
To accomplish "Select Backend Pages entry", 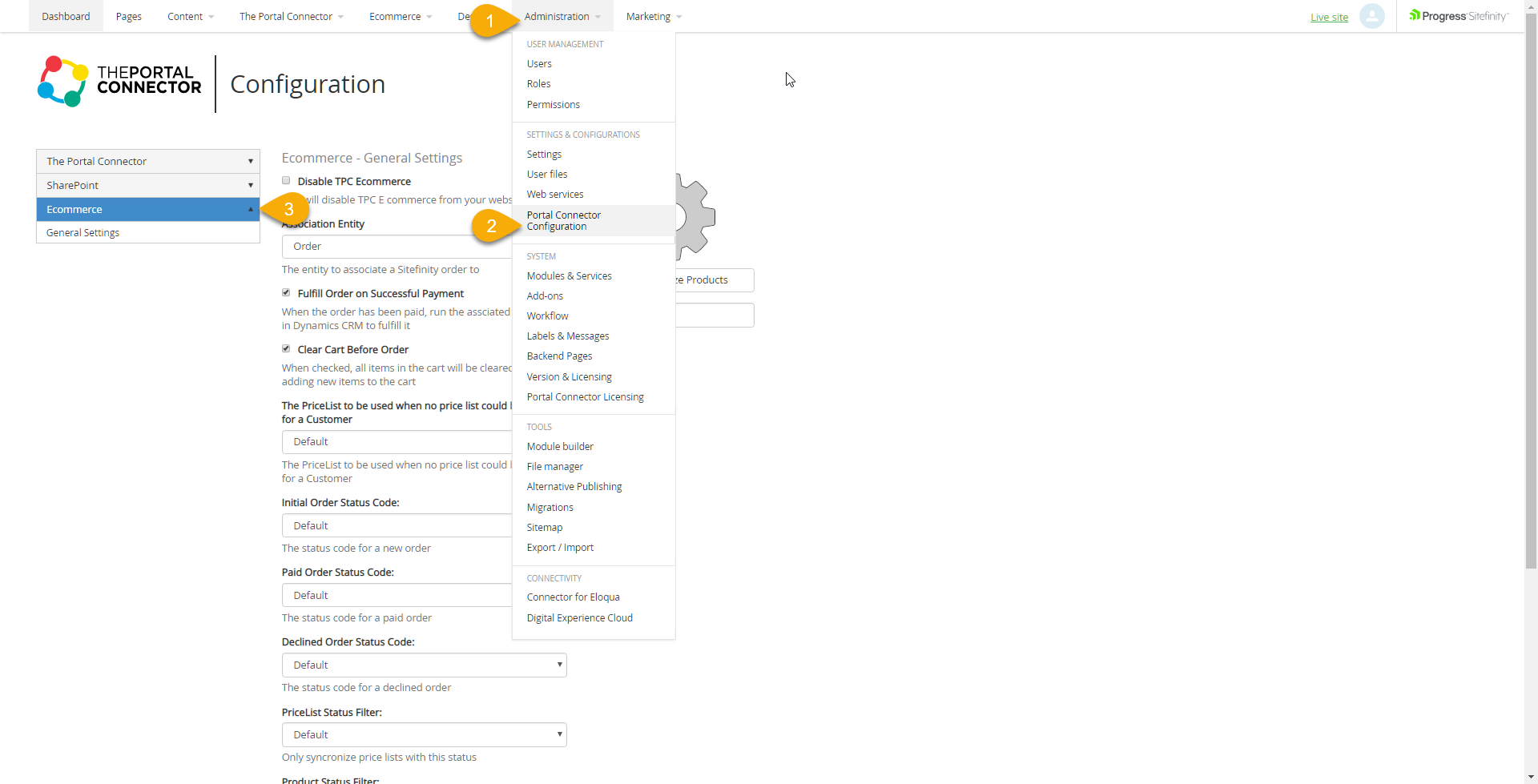I will click(x=560, y=356).
